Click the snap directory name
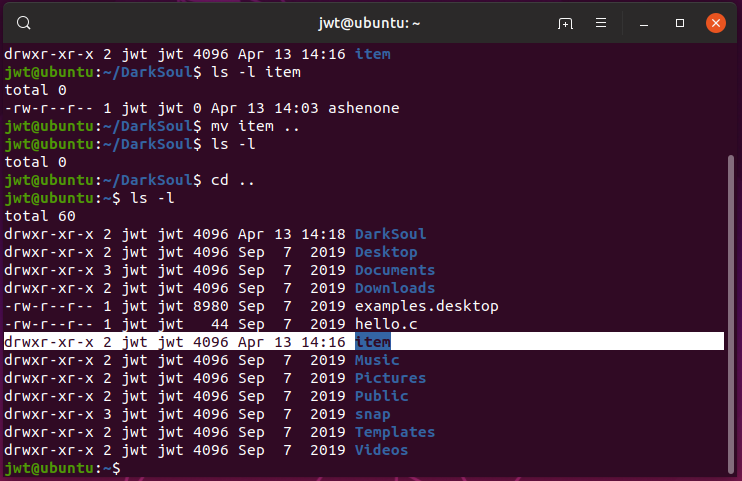This screenshot has width=742, height=481. tap(372, 414)
